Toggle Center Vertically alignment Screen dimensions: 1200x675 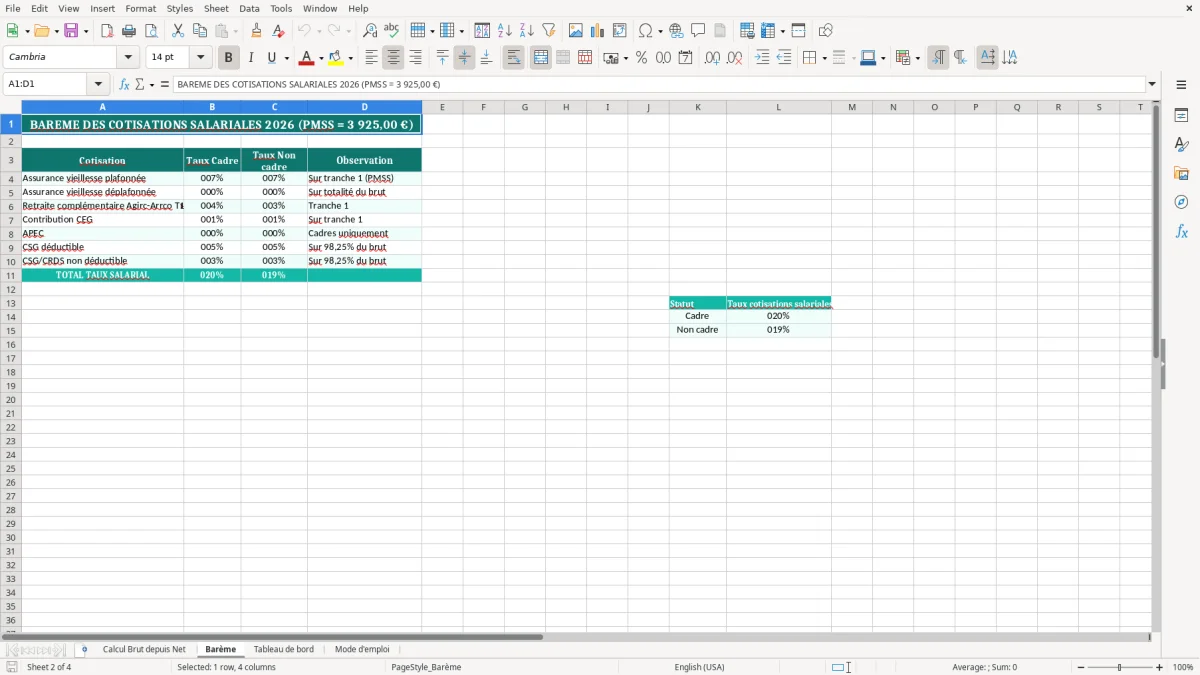click(x=465, y=58)
